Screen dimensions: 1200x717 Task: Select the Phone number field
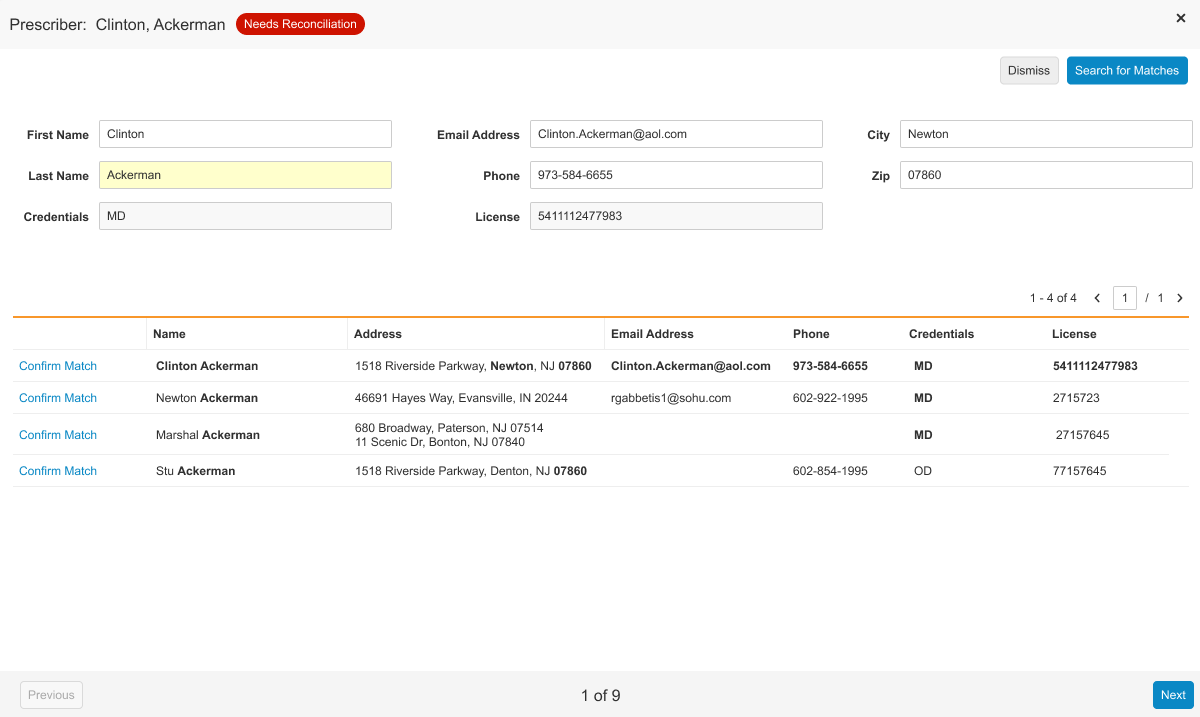pos(675,175)
